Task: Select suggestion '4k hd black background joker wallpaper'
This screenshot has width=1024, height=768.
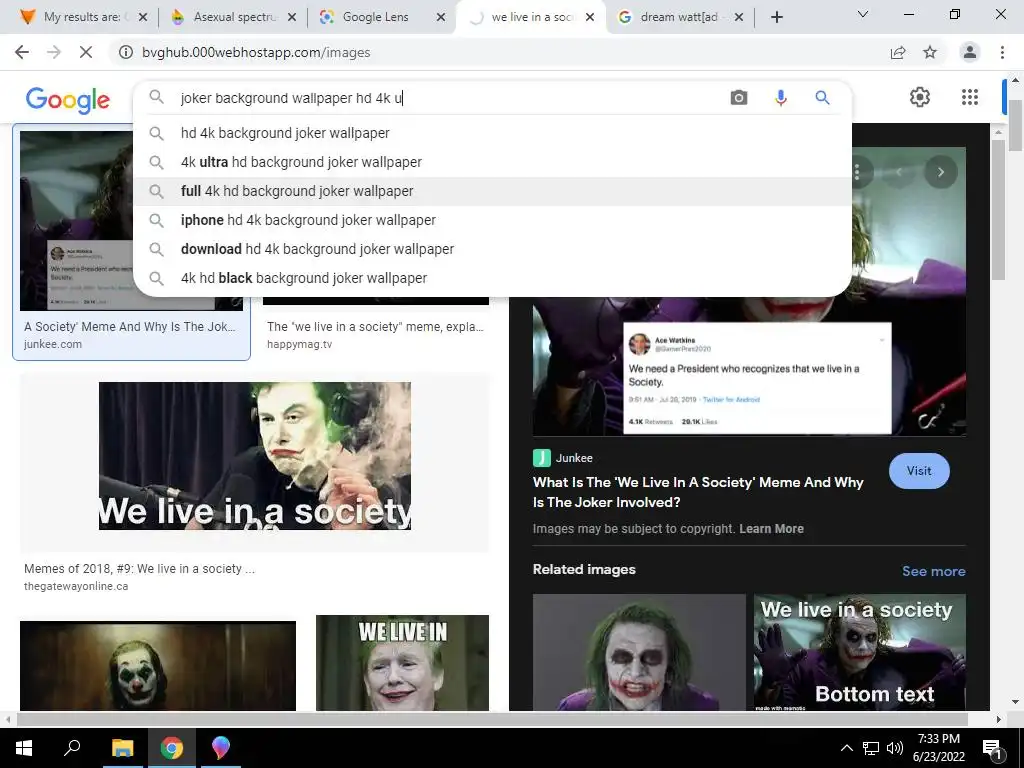Action: 492,278
